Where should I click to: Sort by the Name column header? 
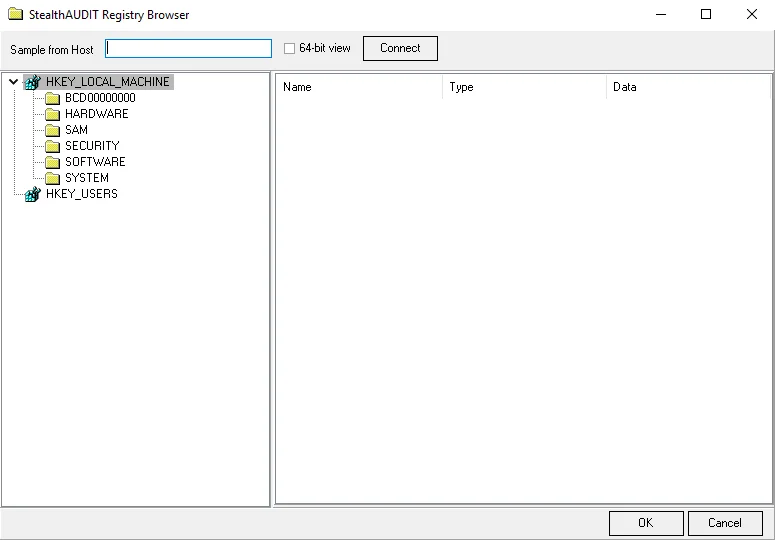[x=359, y=87]
